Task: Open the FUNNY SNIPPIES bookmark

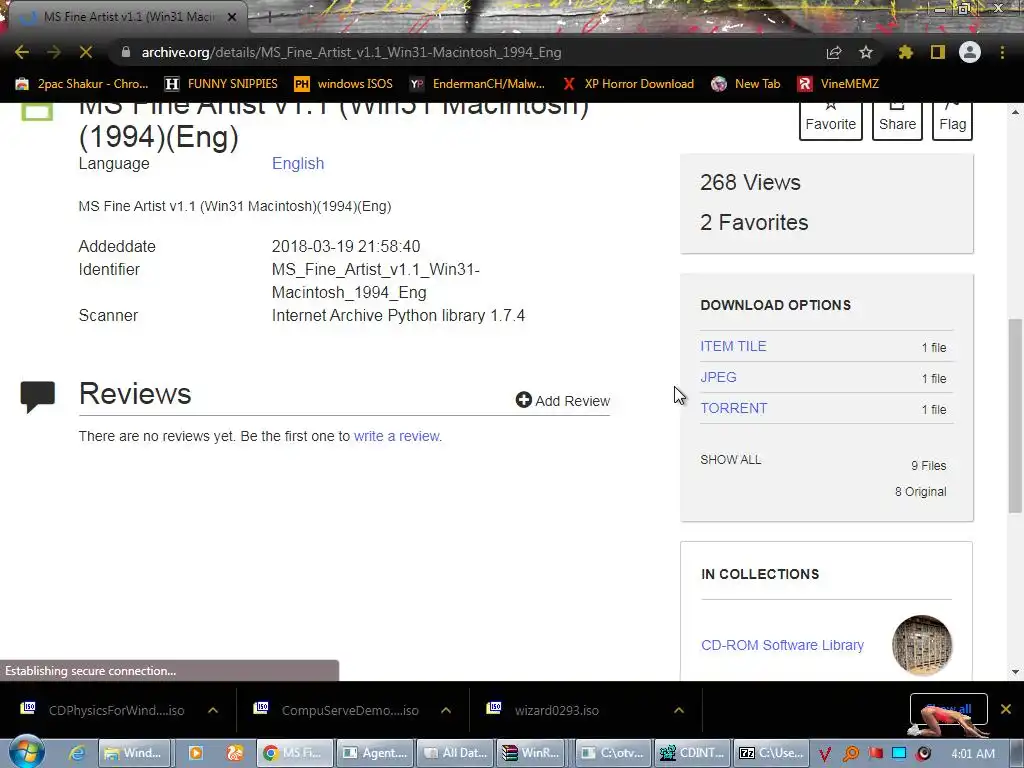Action: (x=221, y=84)
